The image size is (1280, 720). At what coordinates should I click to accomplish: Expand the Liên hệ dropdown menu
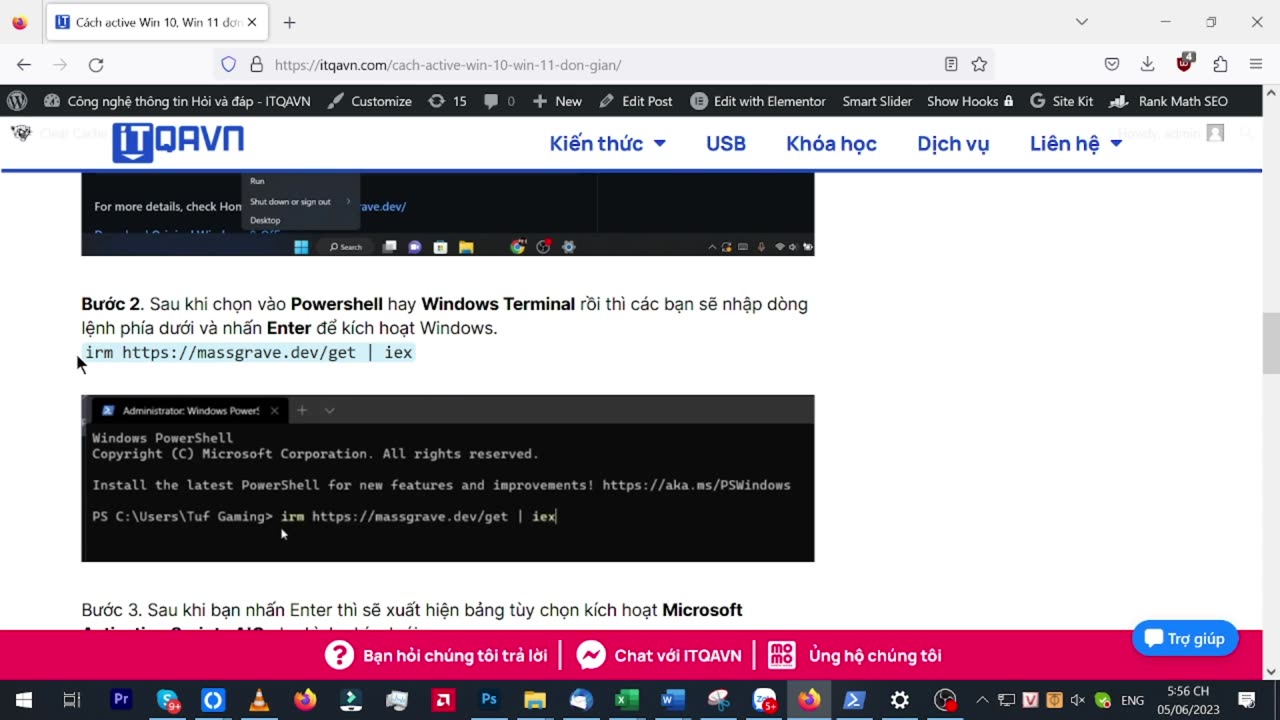coord(1076,143)
